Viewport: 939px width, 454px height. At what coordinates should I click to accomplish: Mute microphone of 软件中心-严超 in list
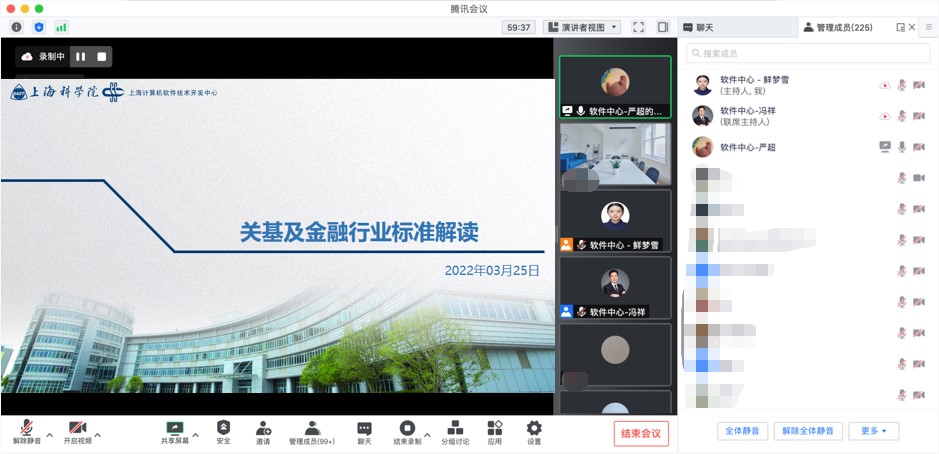point(902,147)
